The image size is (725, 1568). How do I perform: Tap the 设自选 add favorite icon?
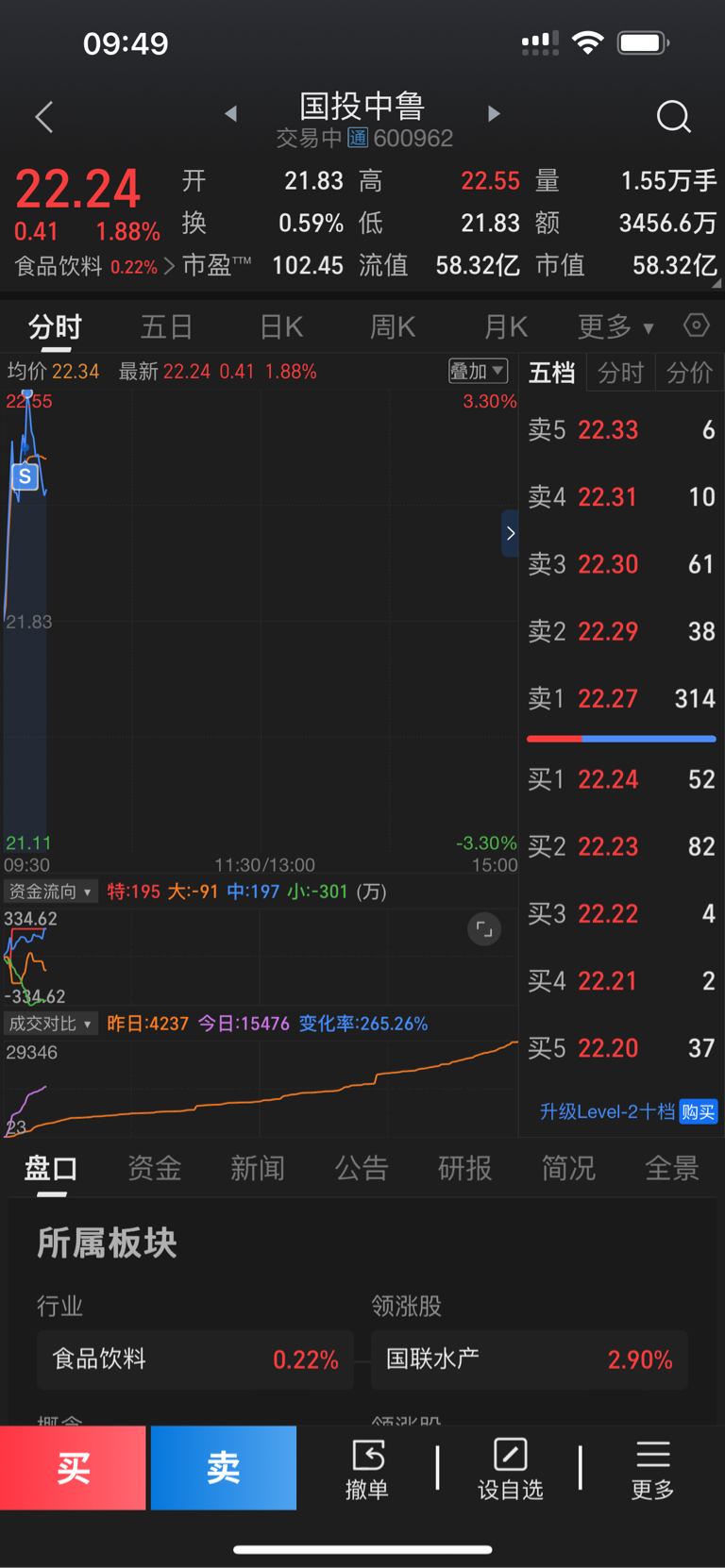(x=510, y=1468)
